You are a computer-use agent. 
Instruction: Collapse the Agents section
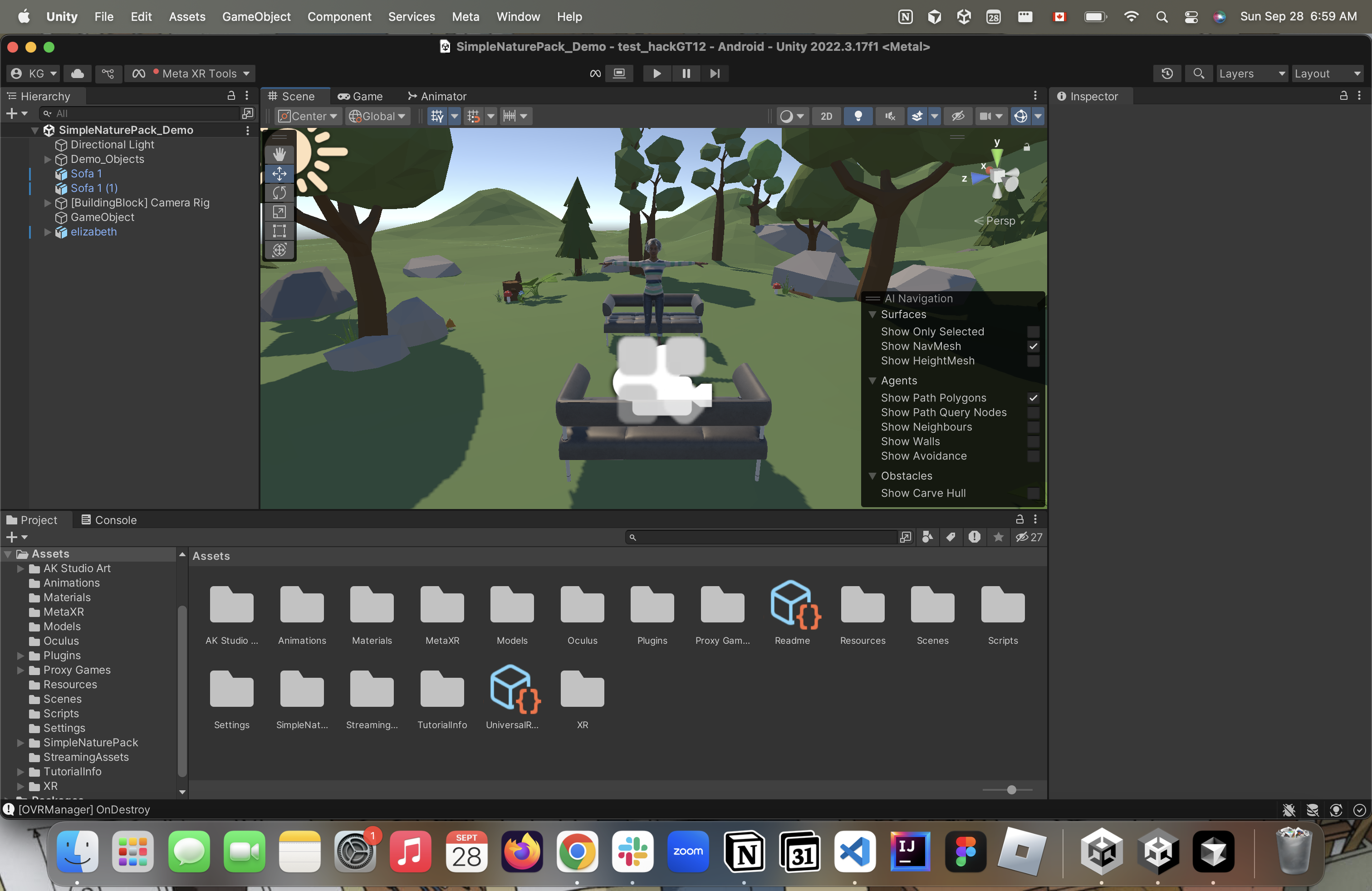872,380
